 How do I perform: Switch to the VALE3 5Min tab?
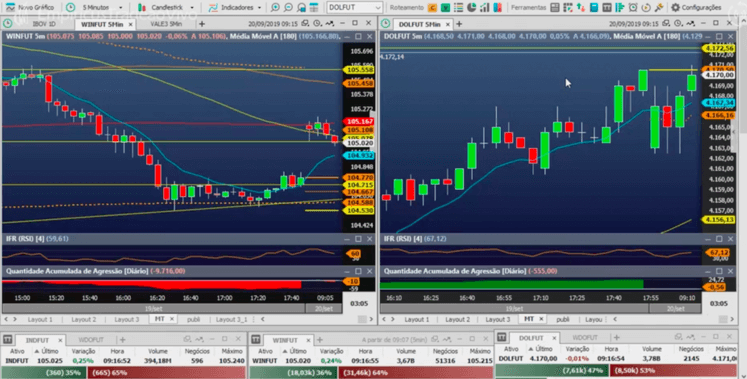[166, 24]
